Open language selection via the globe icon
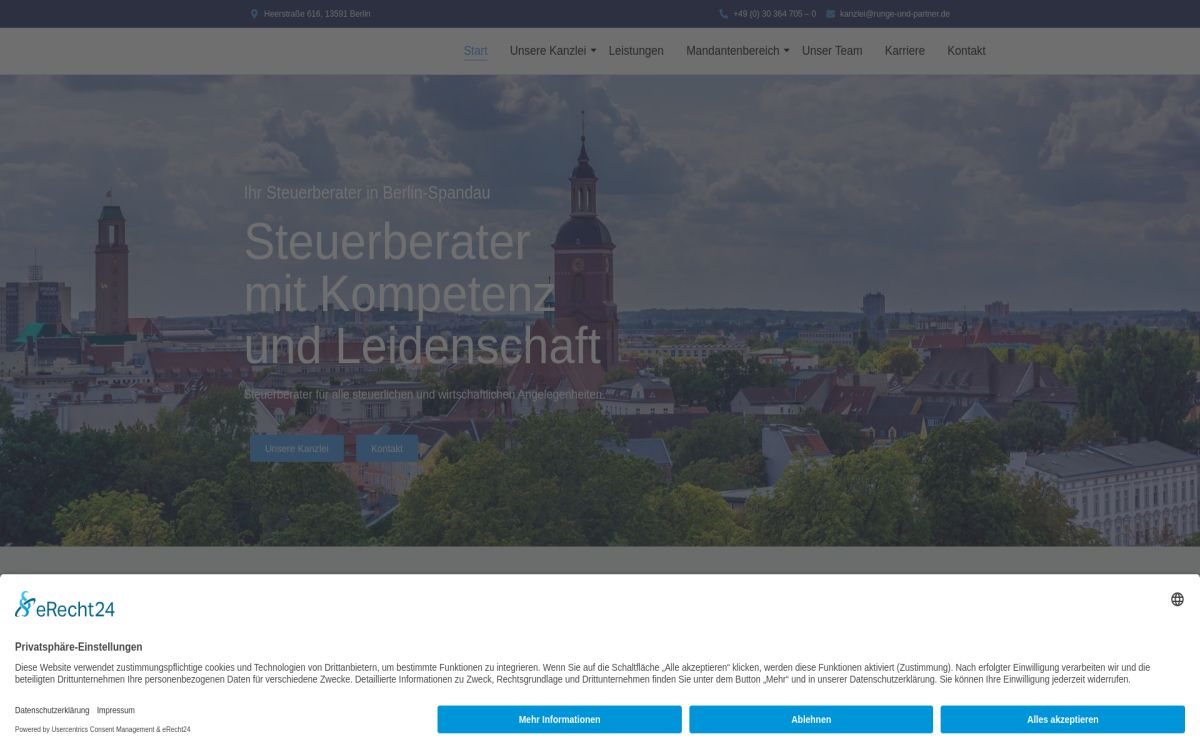The height and width of the screenshot is (750, 1200). tap(1177, 599)
